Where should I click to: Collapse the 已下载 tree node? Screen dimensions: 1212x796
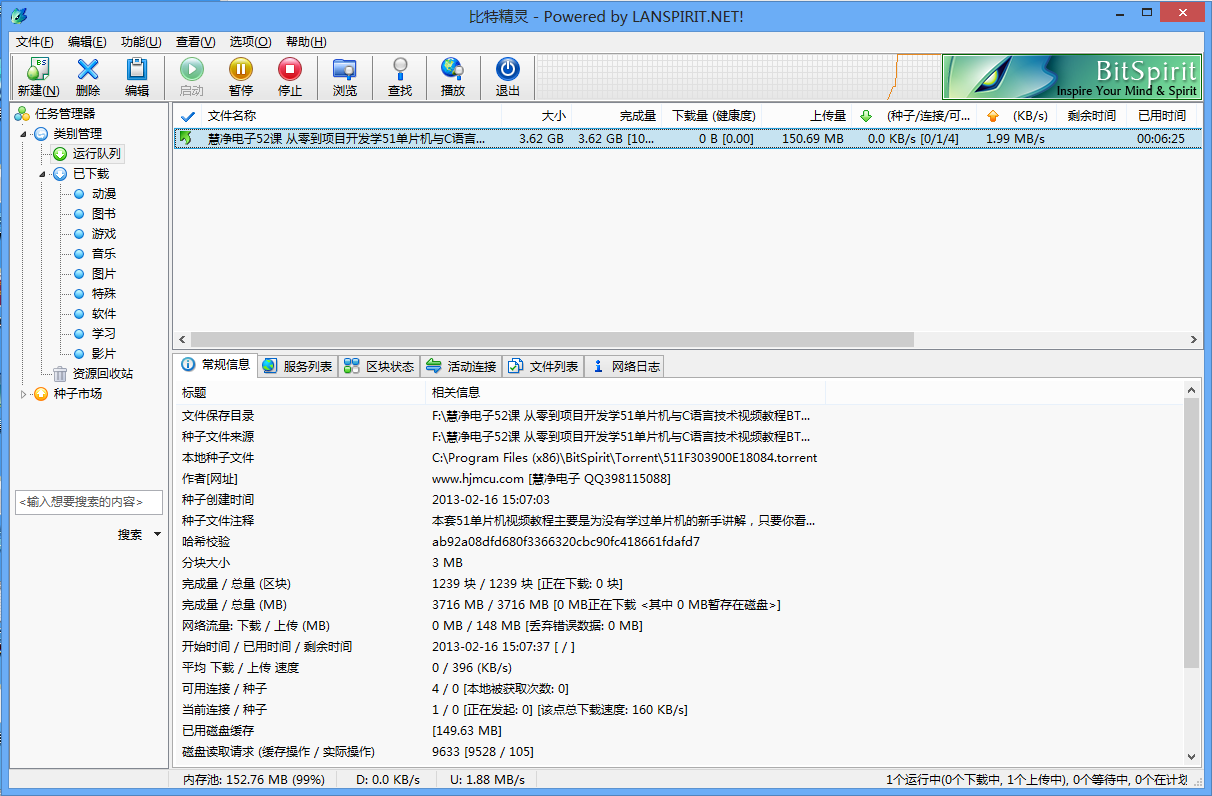43,174
